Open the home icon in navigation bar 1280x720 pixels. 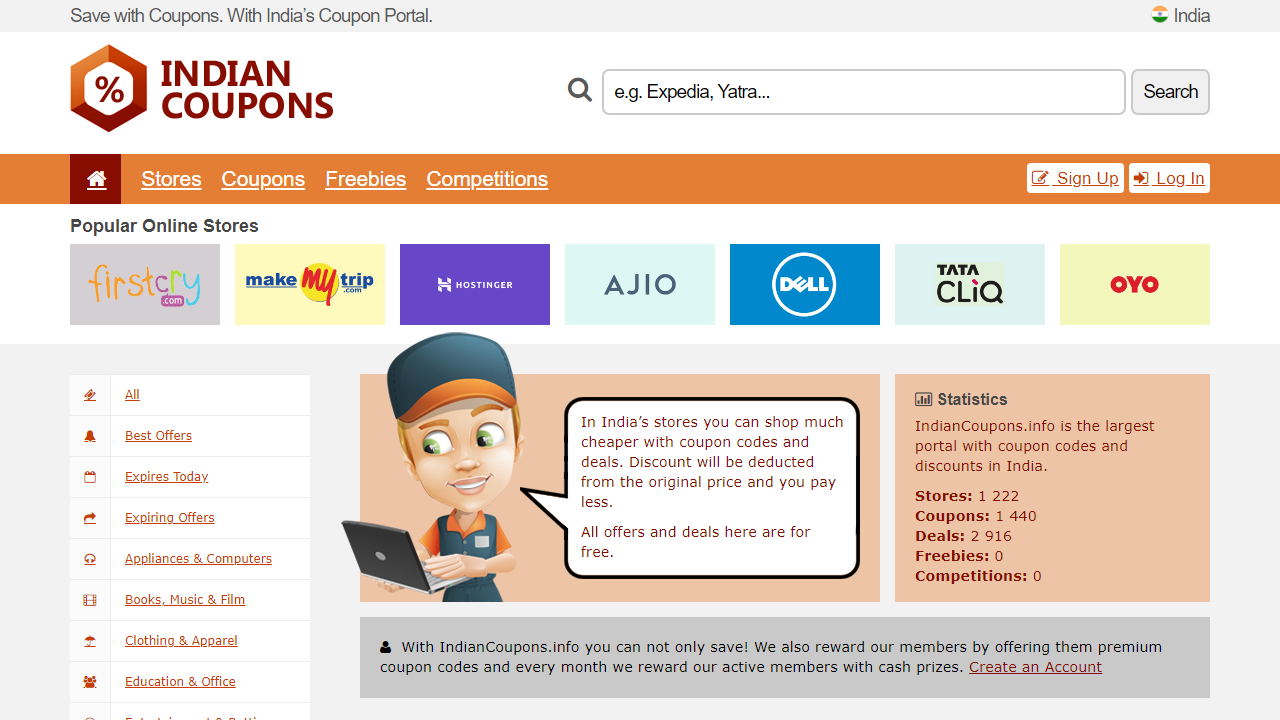click(x=96, y=179)
